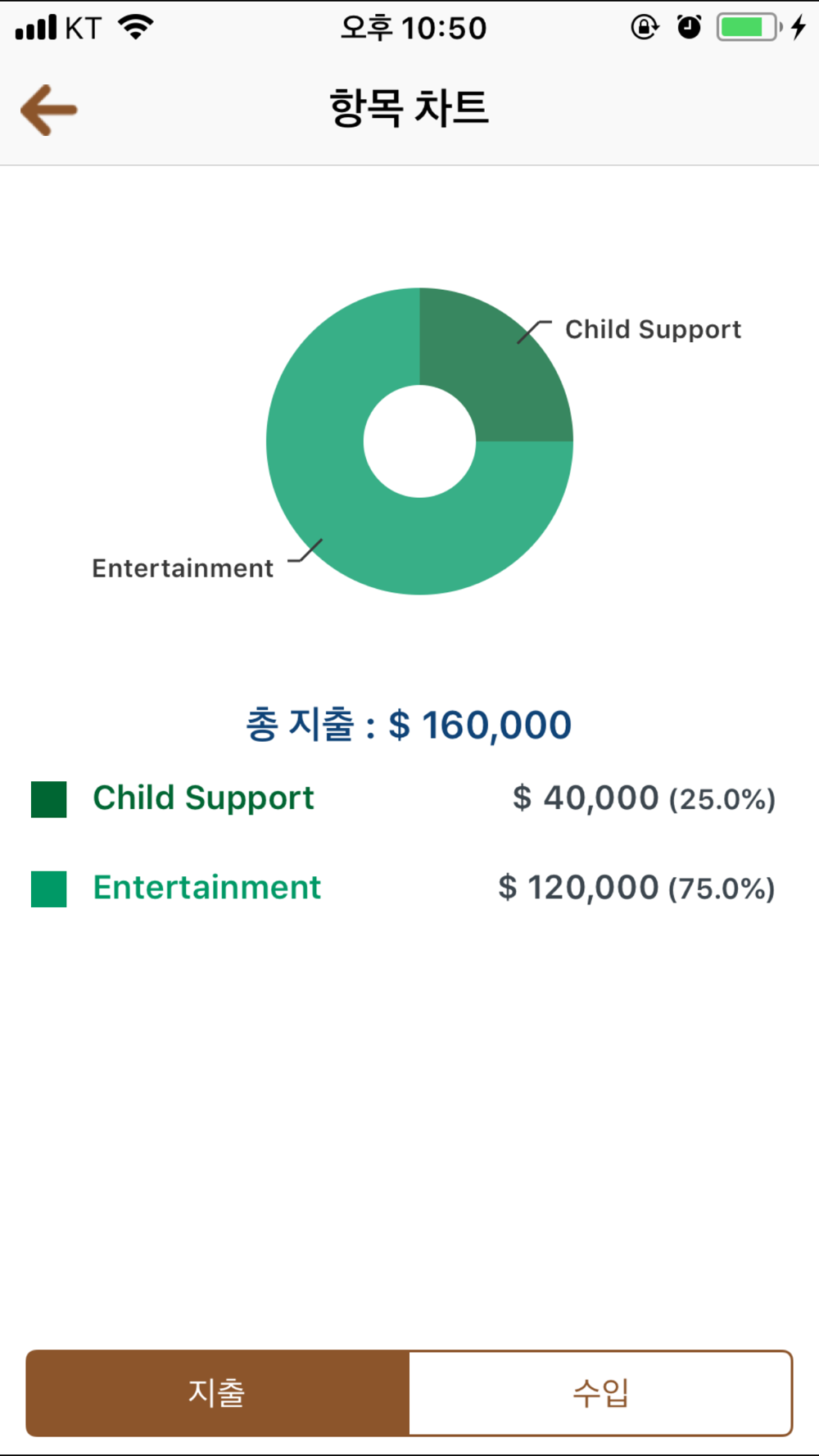The width and height of the screenshot is (819, 1456).
Task: Tap the Child Support chart callout label
Action: 653,329
